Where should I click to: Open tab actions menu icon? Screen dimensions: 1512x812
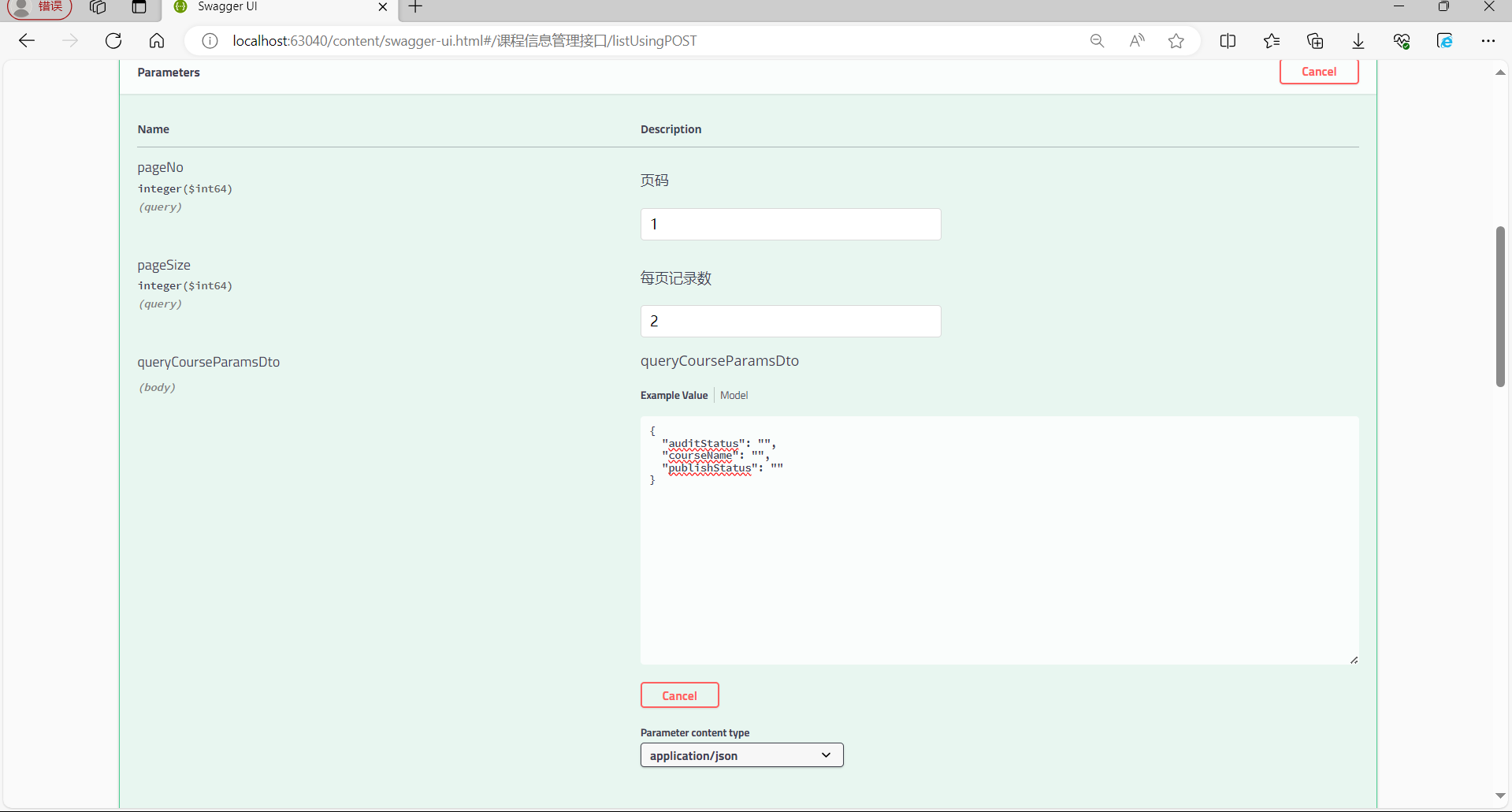(x=139, y=7)
